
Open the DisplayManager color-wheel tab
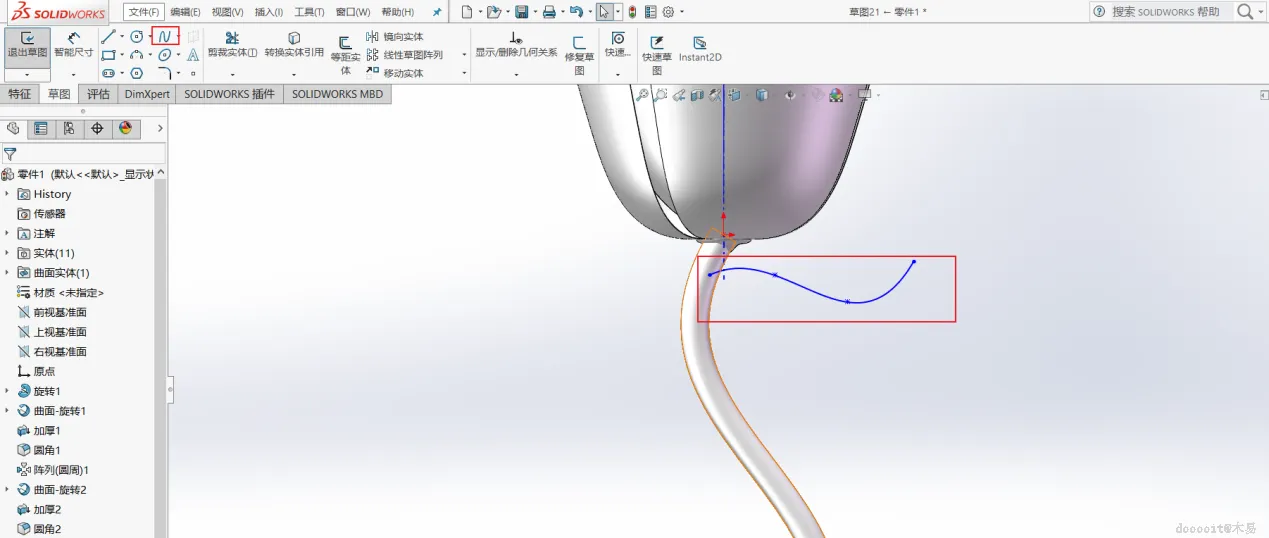click(x=125, y=128)
